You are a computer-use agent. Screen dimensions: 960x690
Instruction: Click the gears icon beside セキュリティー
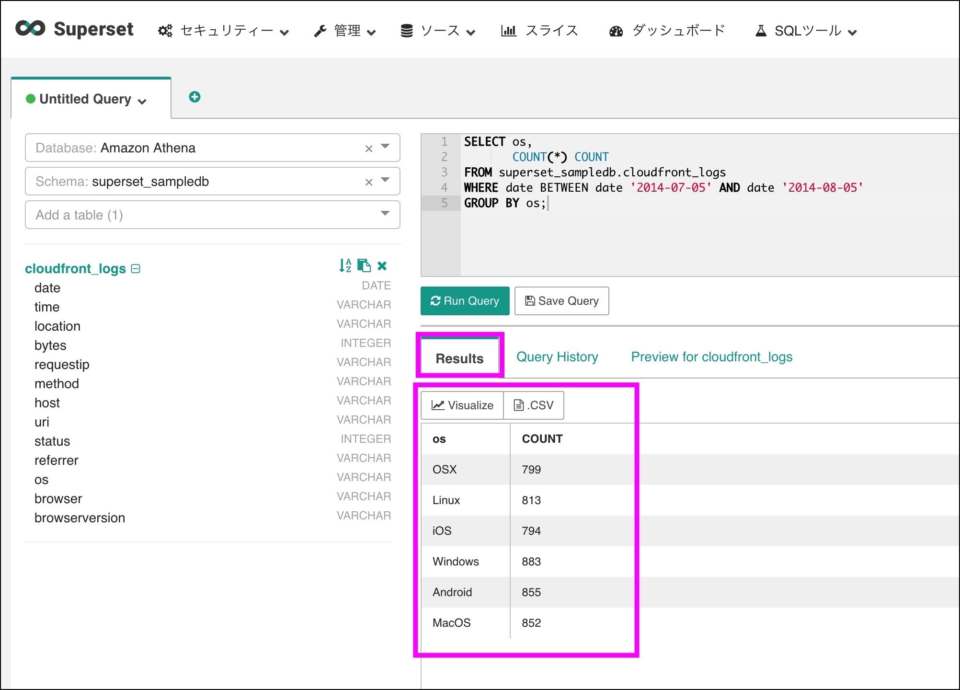pyautogui.click(x=167, y=30)
